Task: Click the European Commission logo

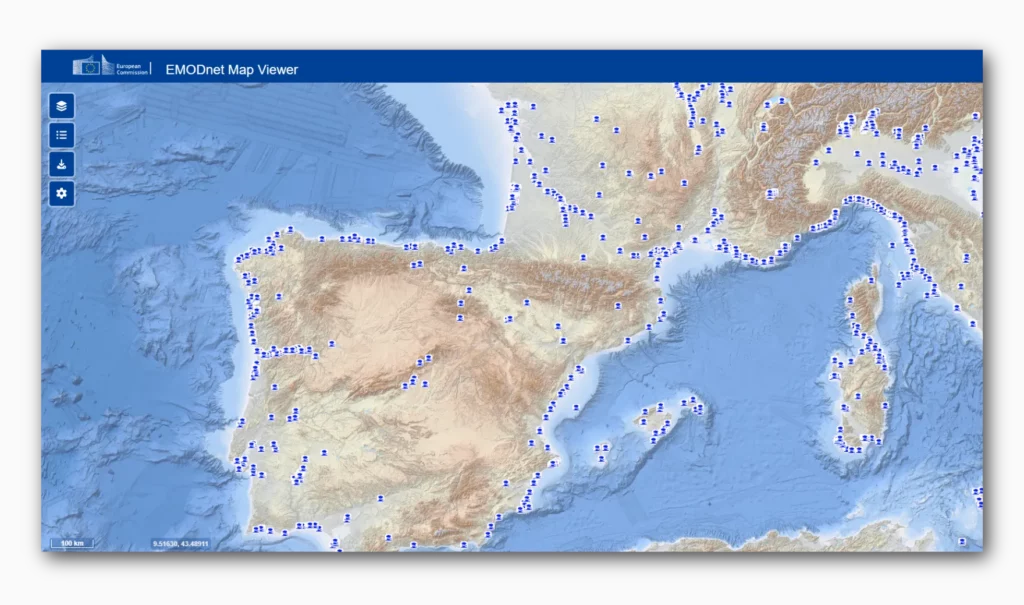Action: [110, 67]
